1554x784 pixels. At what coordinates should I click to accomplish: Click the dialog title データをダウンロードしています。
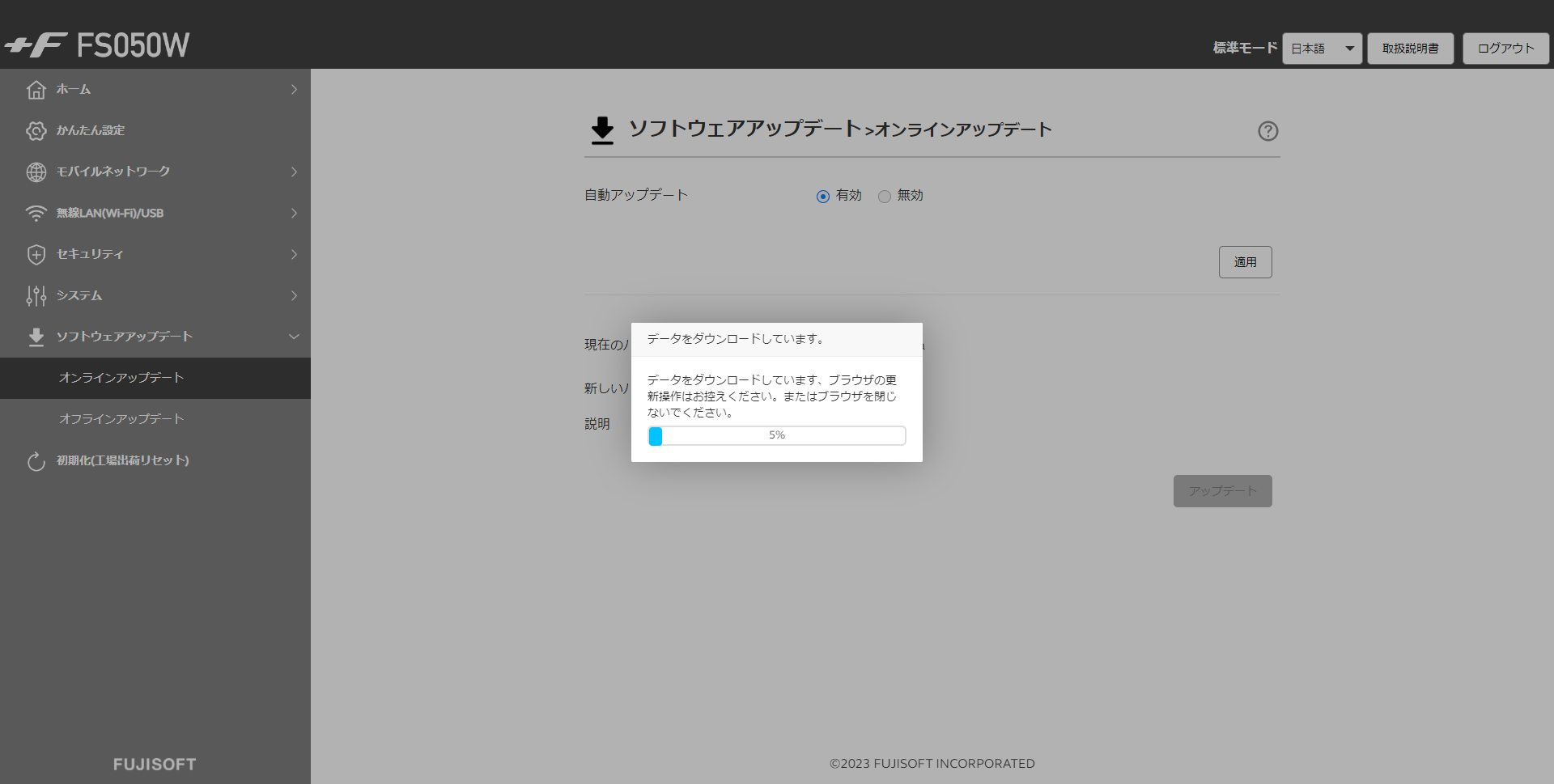(736, 339)
